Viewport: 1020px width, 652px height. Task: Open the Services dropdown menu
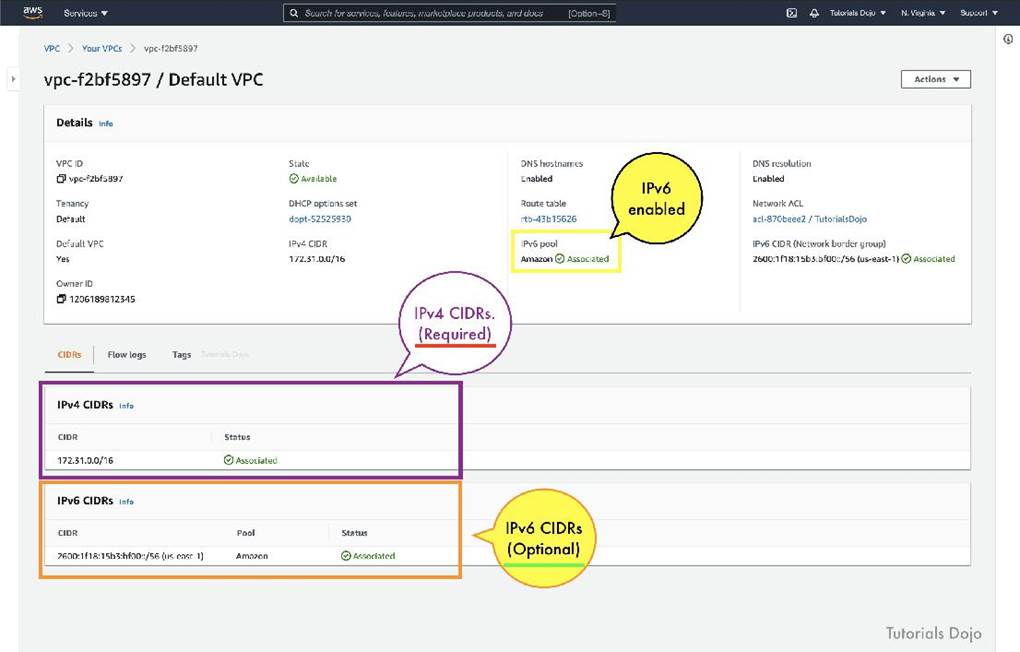[85, 13]
